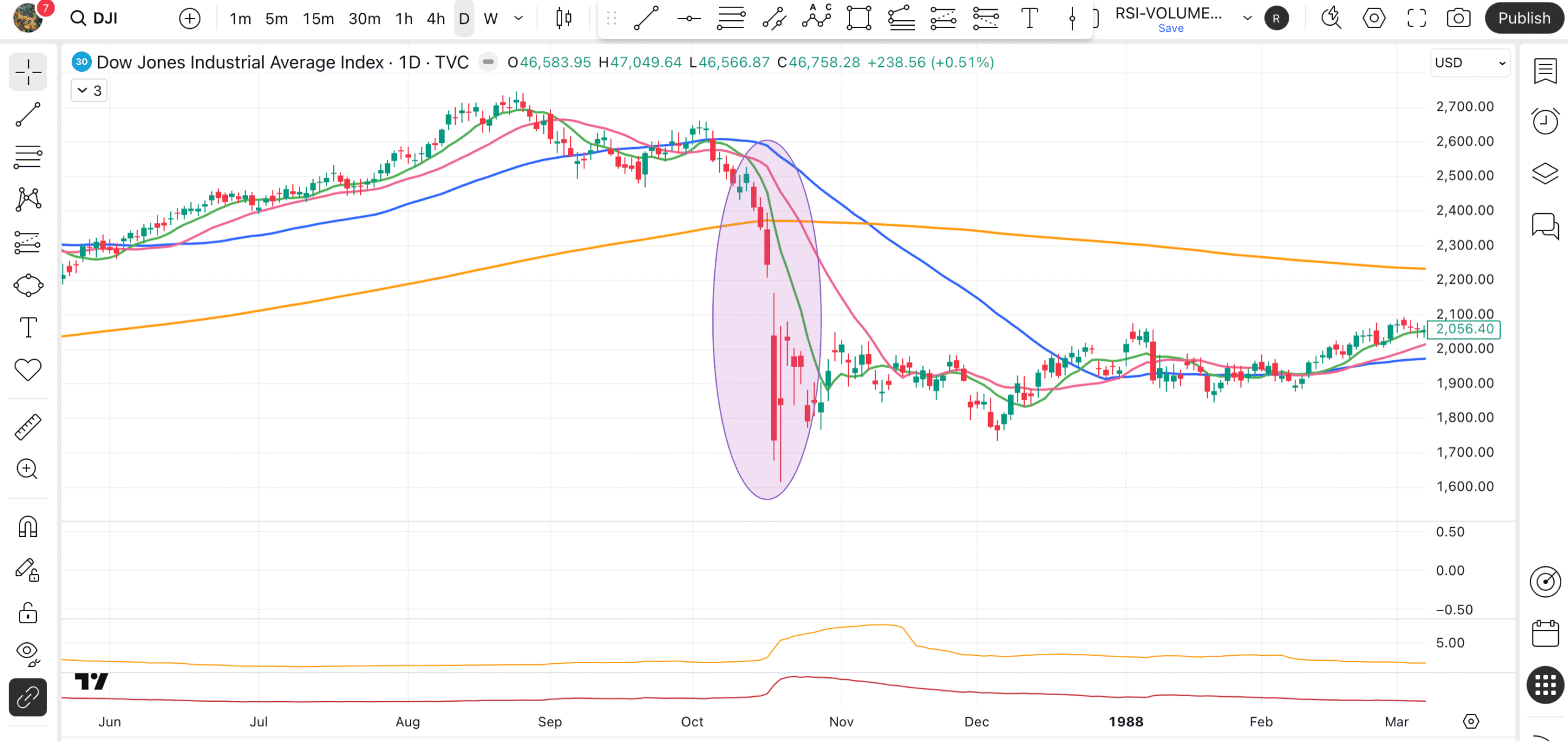Screen dimensions: 1568x741
Task: Toggle lock all drawing tools
Action: click(x=28, y=613)
